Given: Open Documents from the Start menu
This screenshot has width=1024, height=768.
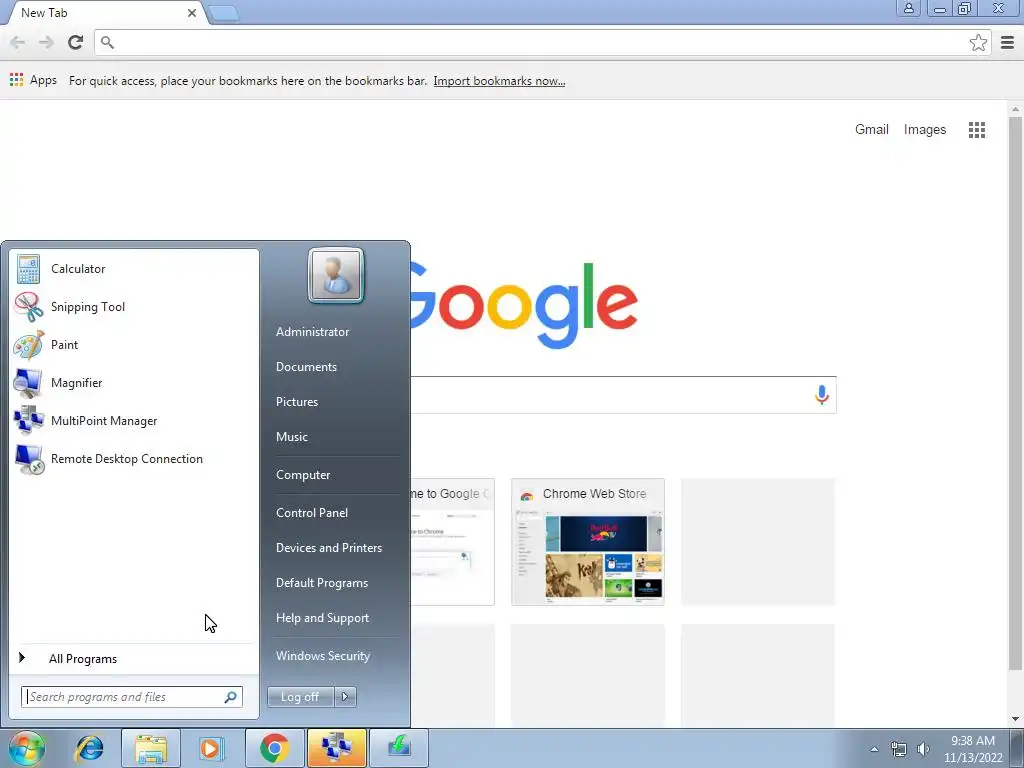Looking at the screenshot, I should (306, 367).
